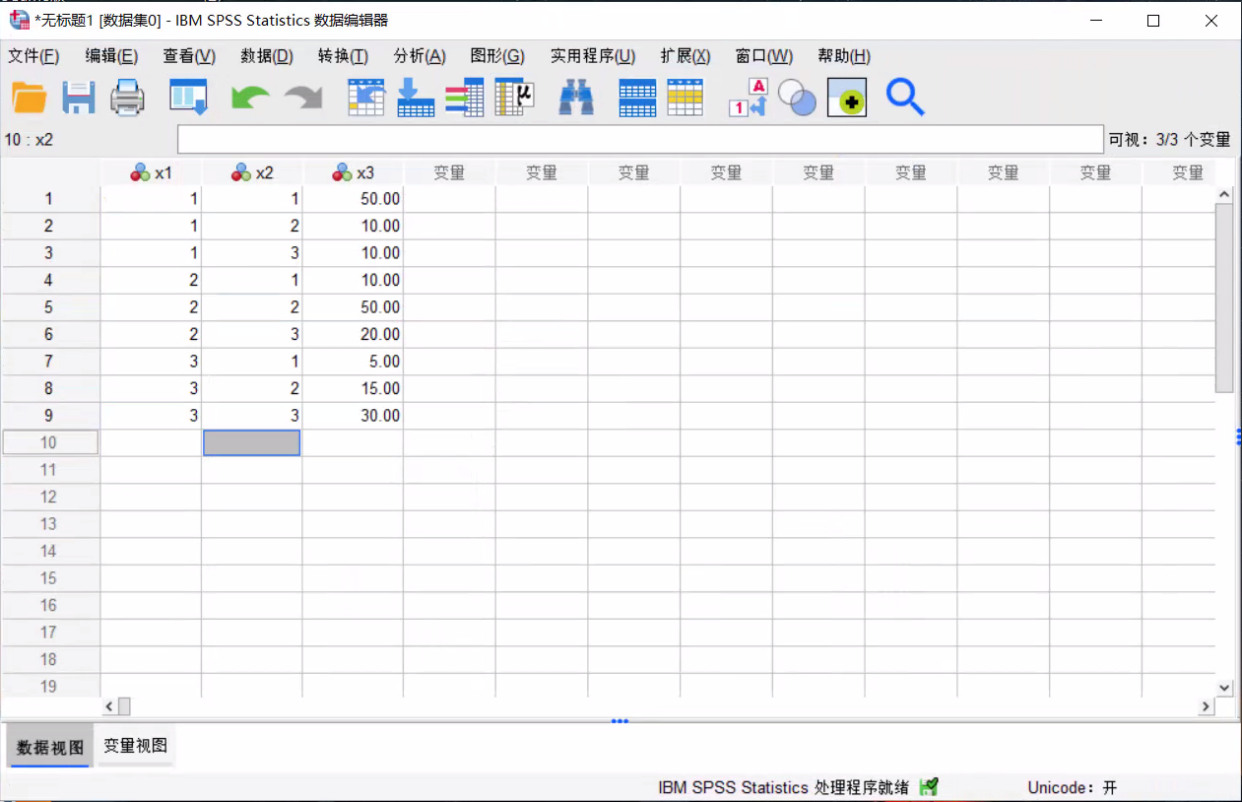Undo the last action with green arrow
The image size is (1242, 802).
tap(250, 98)
